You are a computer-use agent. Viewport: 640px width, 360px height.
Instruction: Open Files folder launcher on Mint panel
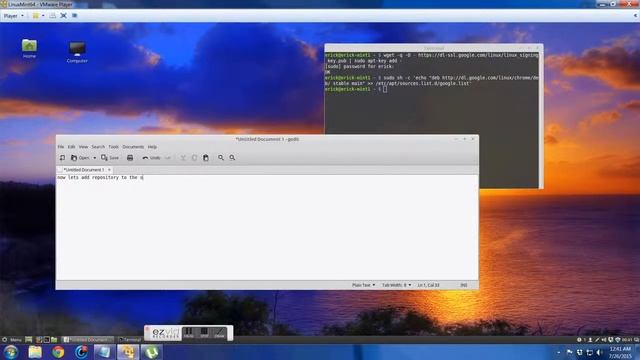(x=54, y=340)
